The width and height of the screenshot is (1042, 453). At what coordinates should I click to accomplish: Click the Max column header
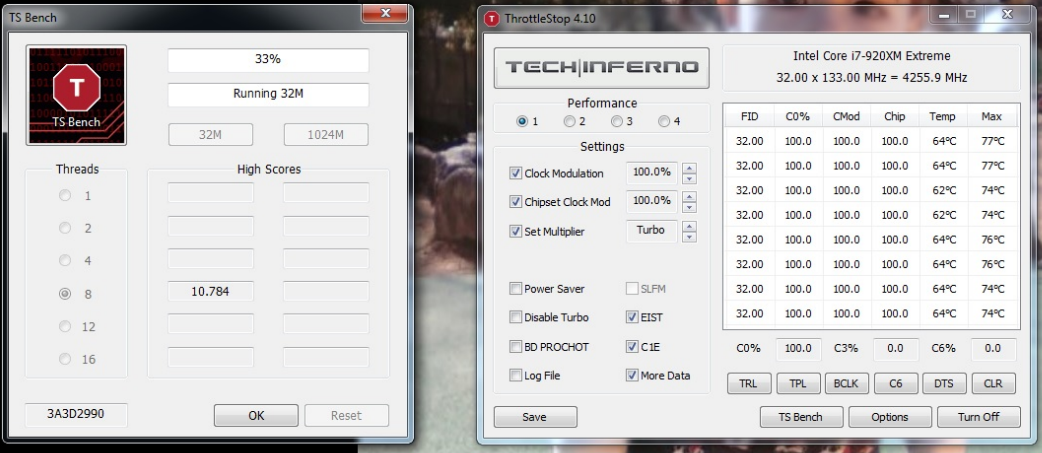tap(991, 117)
